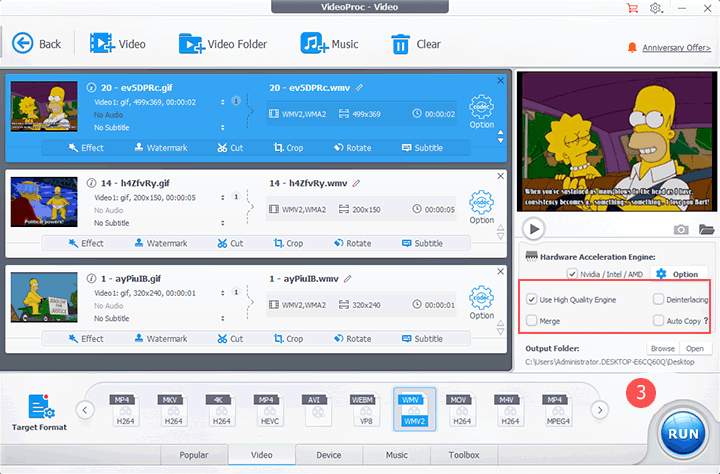Image resolution: width=720 pixels, height=474 pixels.
Task: Switch to the Music tab
Action: click(397, 455)
